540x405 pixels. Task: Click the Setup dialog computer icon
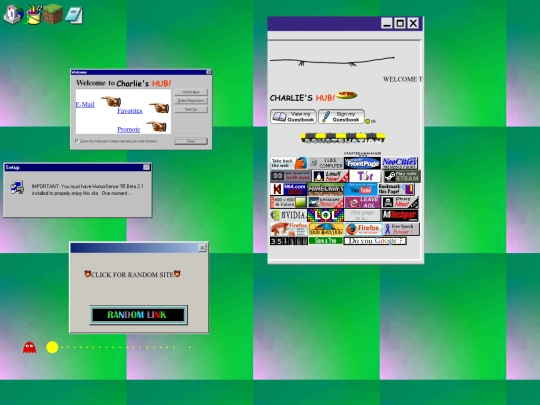[x=17, y=188]
